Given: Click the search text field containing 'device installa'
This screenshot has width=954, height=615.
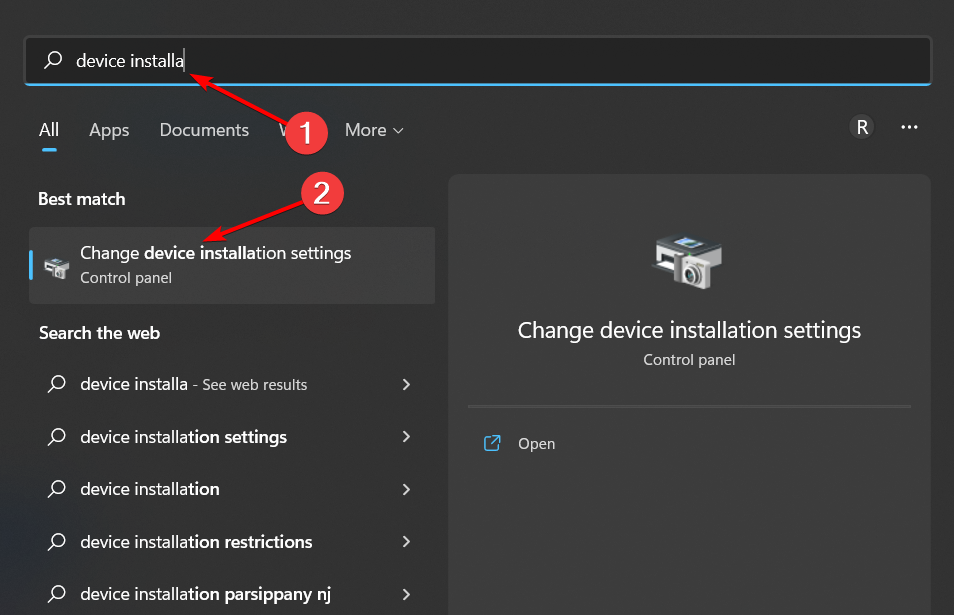Looking at the screenshot, I should tap(478, 60).
